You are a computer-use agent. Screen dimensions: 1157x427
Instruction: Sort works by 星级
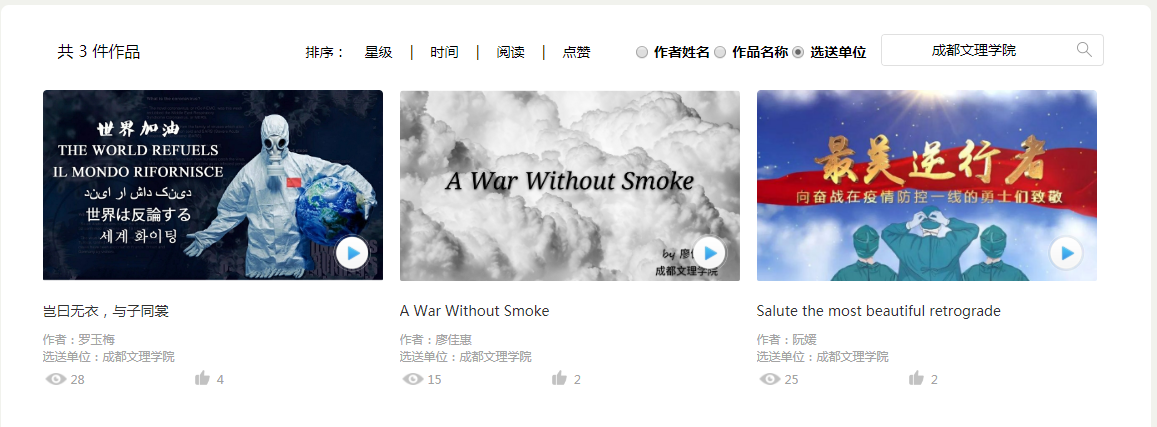point(379,52)
